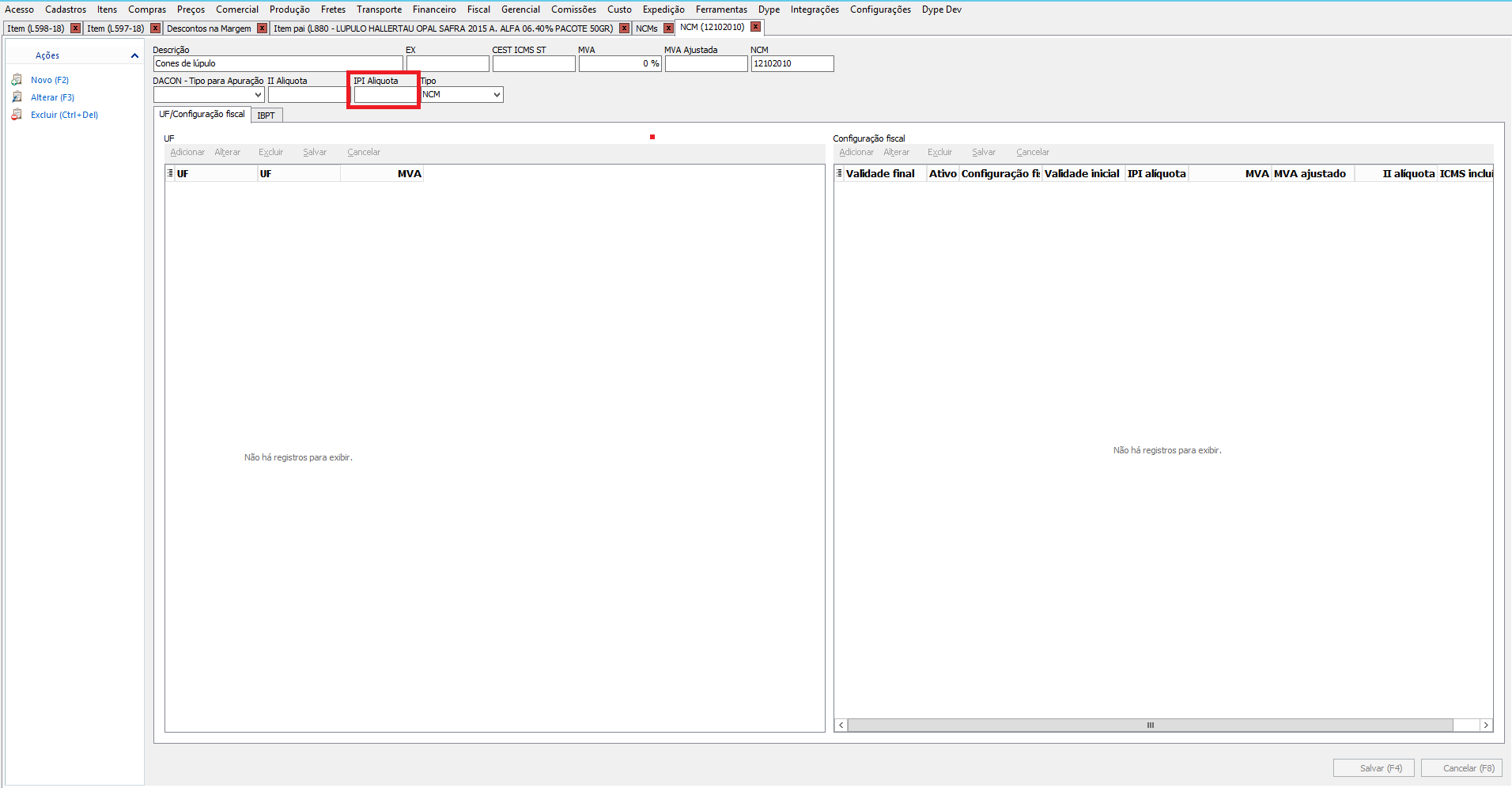Open UF grid column chooser icon
Viewport: 1512px width, 788px height.
(170, 173)
